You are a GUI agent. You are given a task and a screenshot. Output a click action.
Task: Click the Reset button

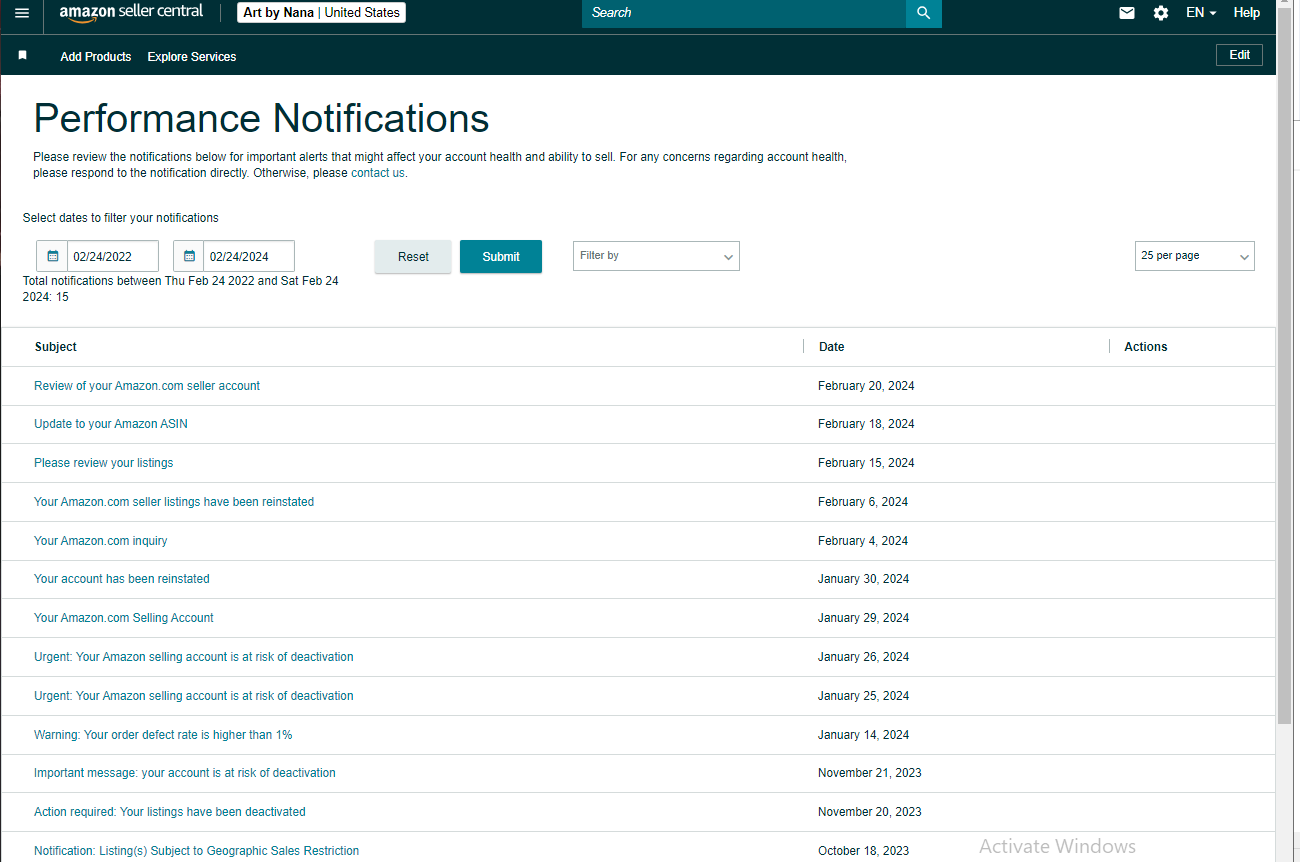coord(413,257)
